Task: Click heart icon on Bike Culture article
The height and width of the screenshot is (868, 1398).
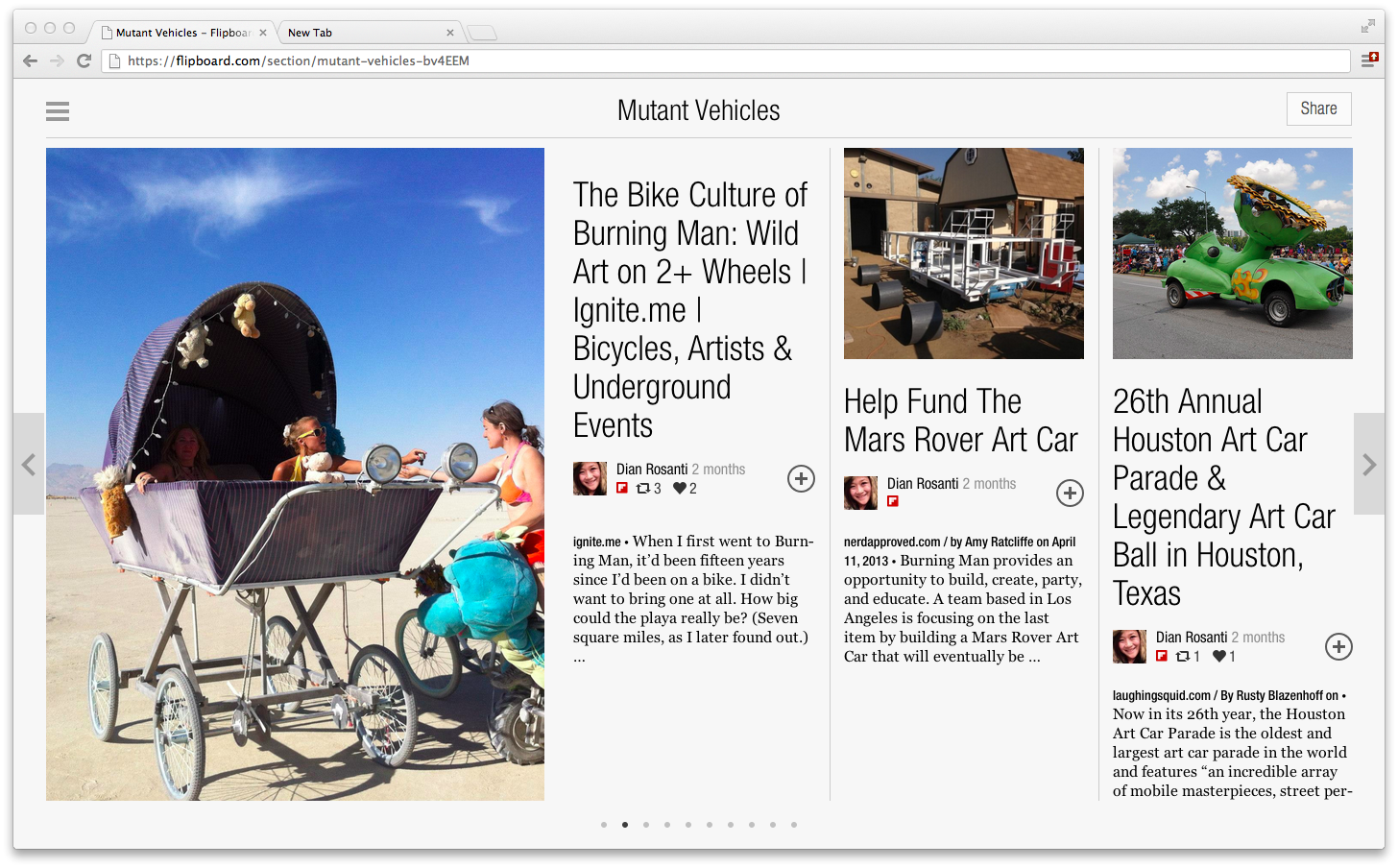Action: [x=680, y=488]
